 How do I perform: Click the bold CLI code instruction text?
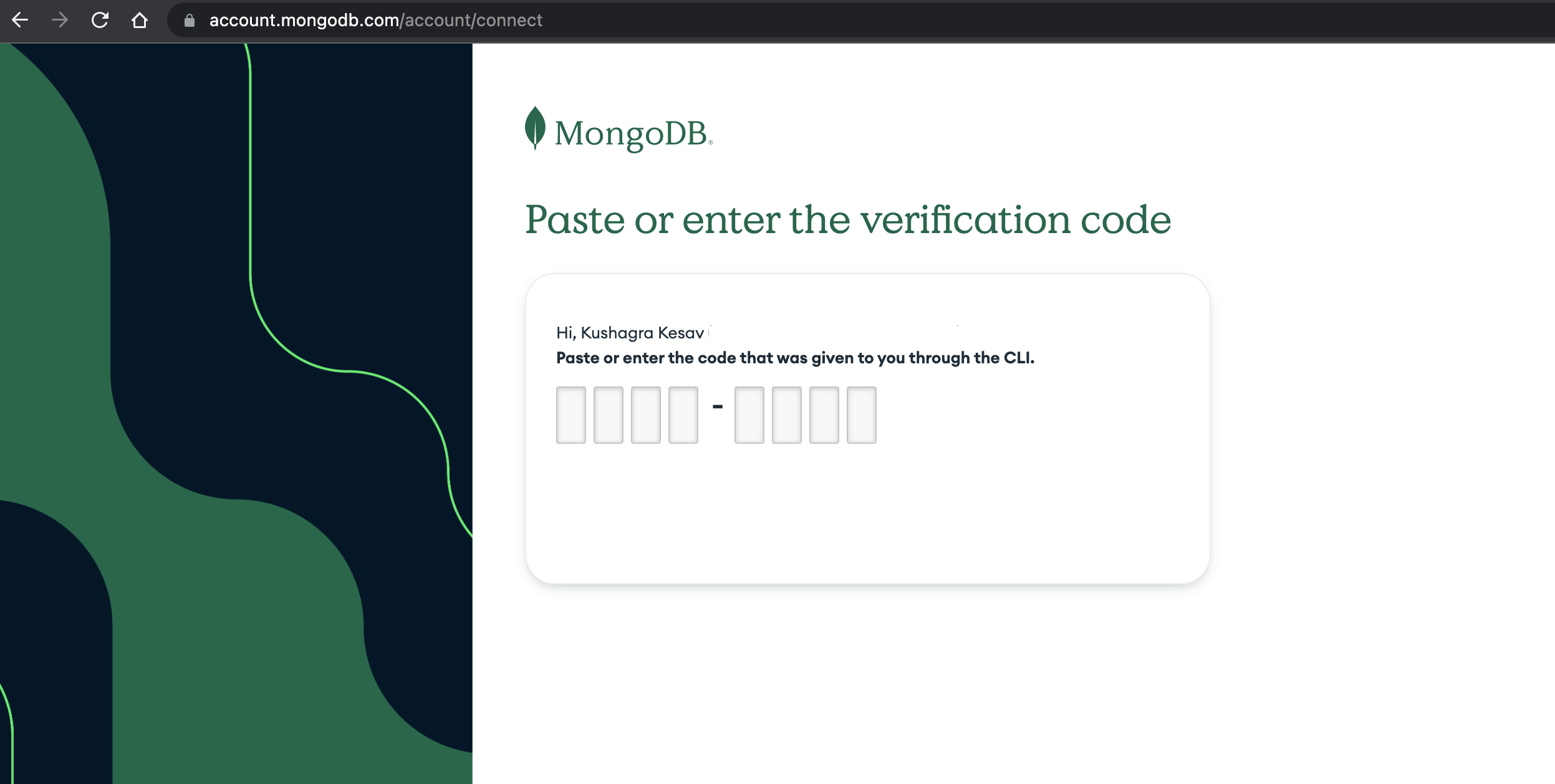(x=795, y=358)
